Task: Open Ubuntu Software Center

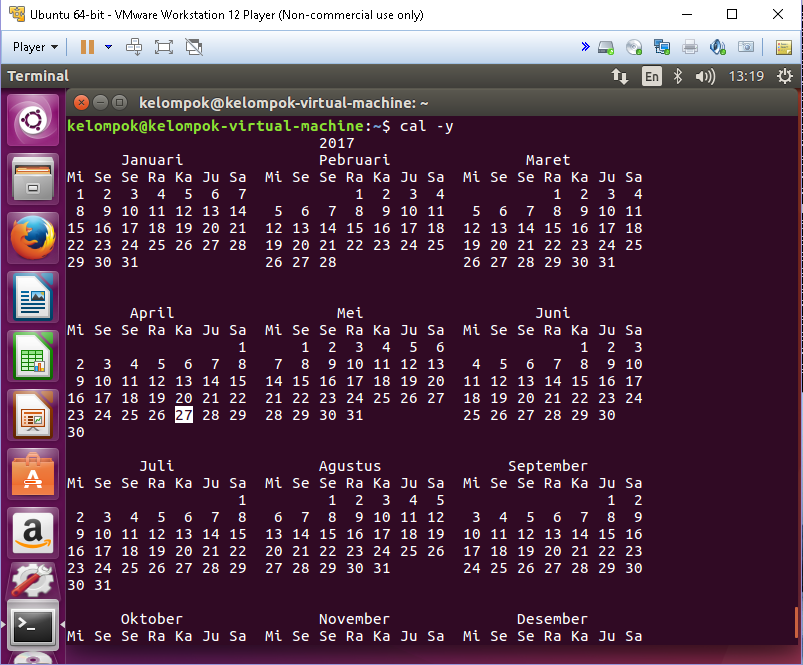Action: point(33,474)
